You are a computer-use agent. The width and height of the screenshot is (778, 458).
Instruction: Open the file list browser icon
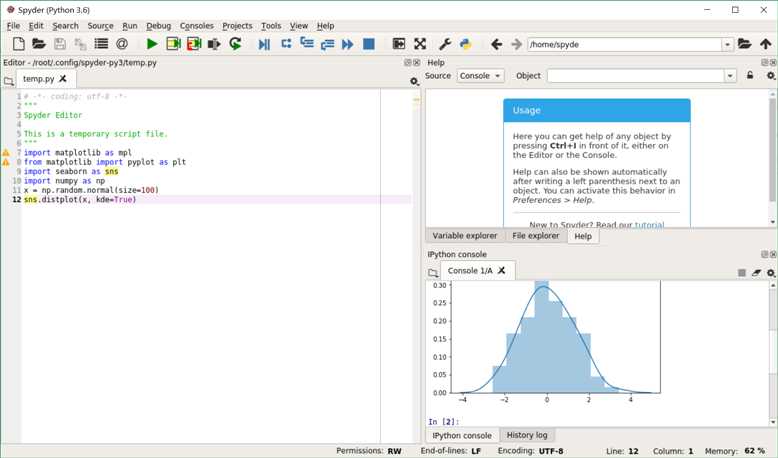pos(101,44)
